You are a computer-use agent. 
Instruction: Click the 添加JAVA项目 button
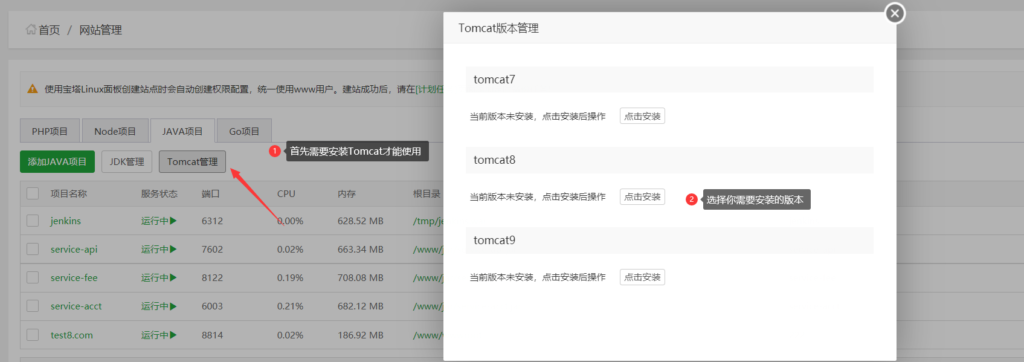[57, 161]
